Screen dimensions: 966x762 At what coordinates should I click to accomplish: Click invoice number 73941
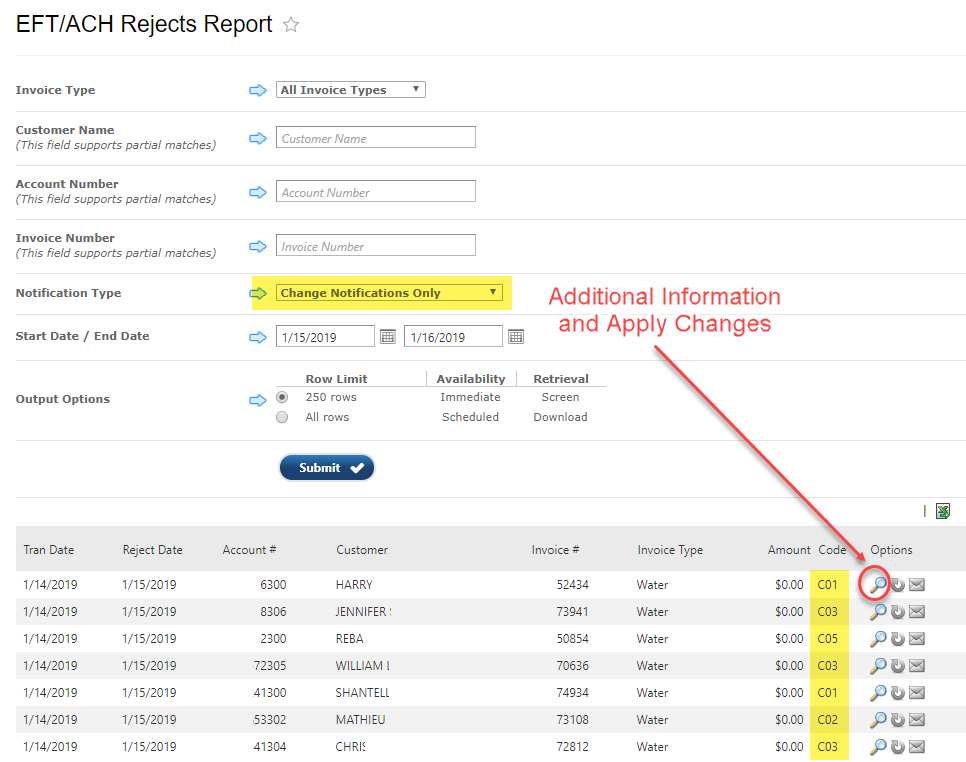click(x=573, y=612)
